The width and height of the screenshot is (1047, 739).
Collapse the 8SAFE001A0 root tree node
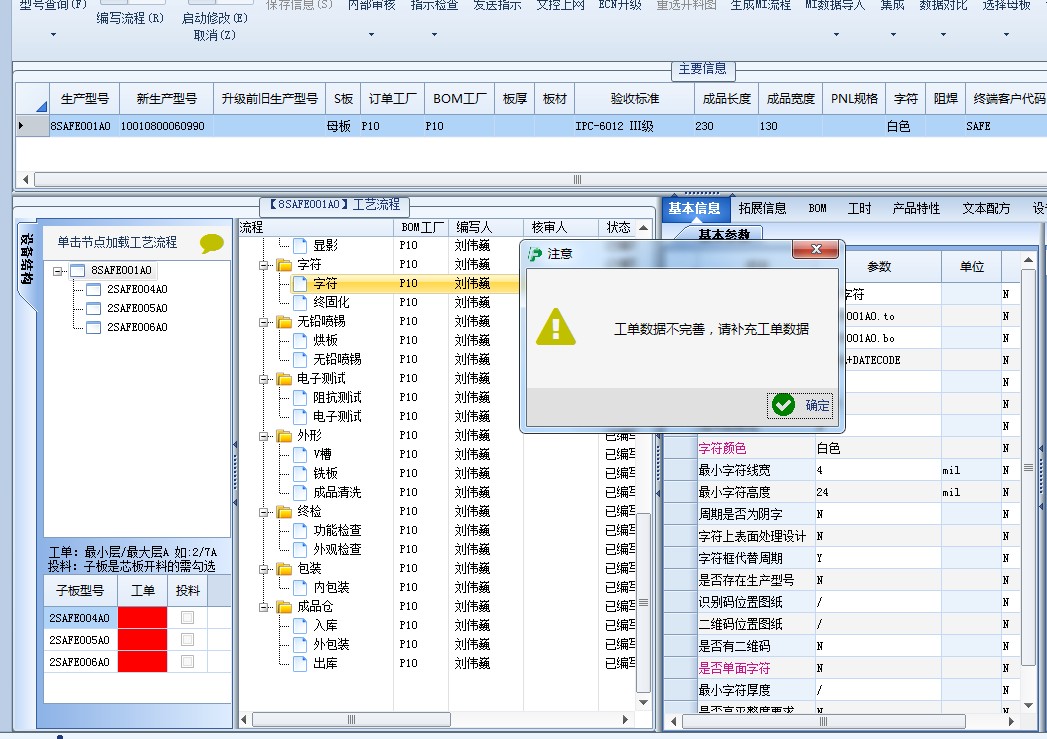coord(57,271)
